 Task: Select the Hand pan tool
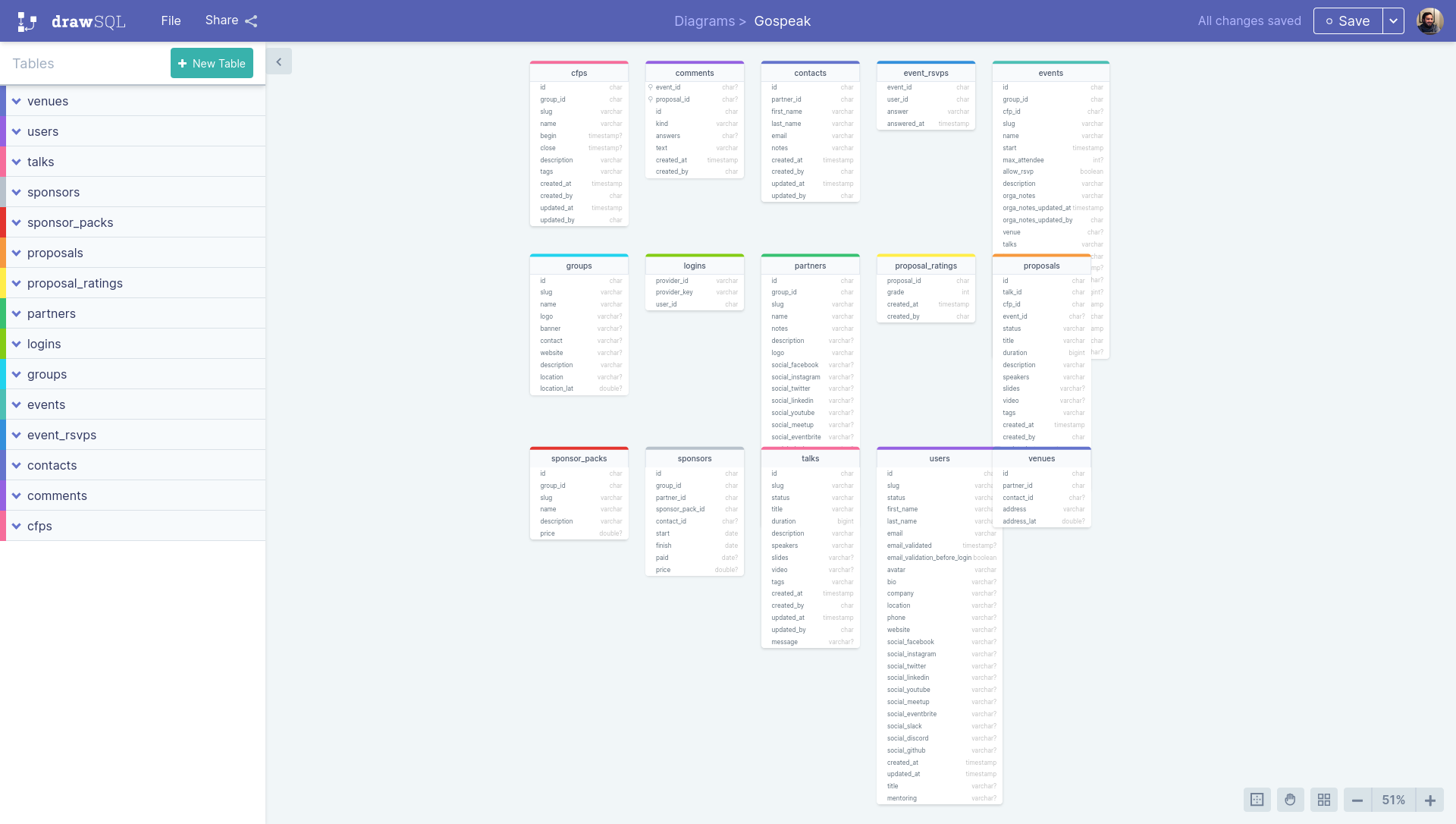[1290, 800]
